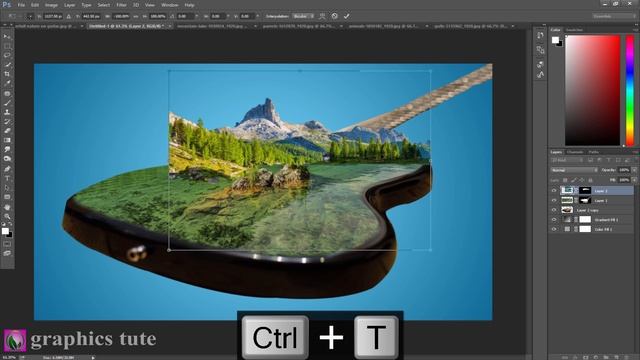The width and height of the screenshot is (640, 360).
Task: Switch to the Paths tab
Action: [593, 152]
